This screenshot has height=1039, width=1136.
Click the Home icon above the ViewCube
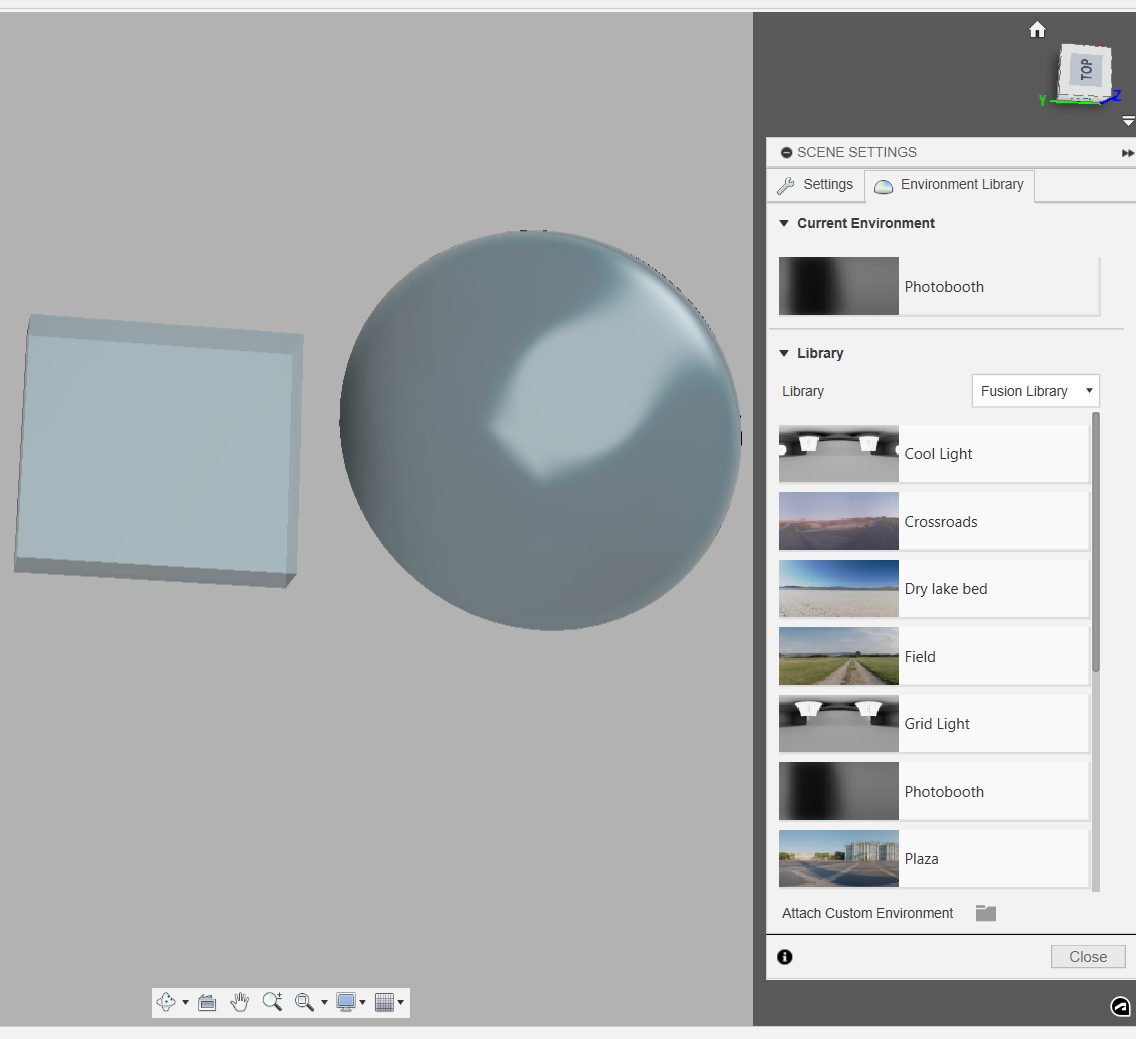click(1037, 29)
